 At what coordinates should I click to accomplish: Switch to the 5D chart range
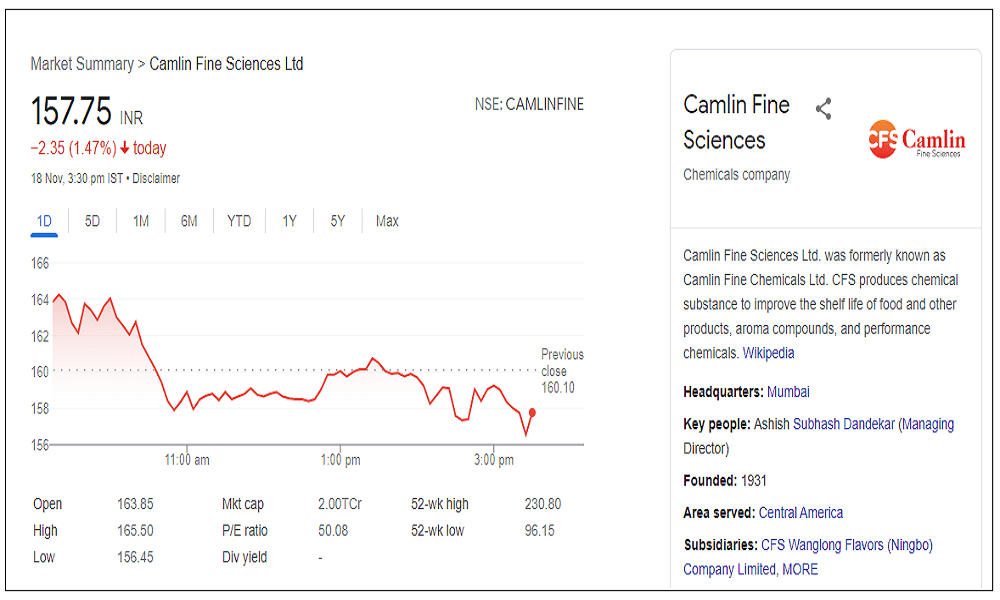click(92, 221)
